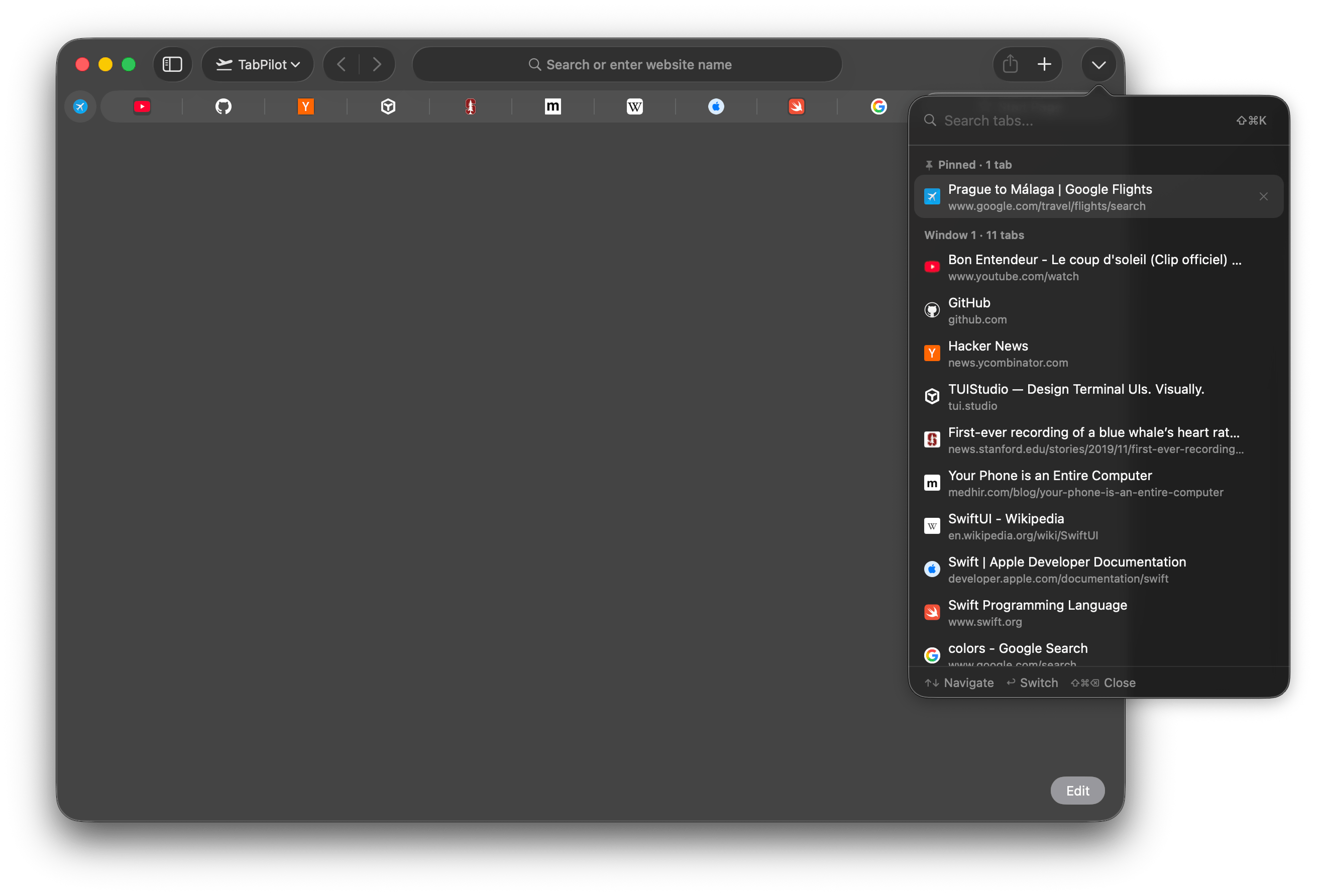Select the Swift Programming Language row
Viewport: 1326px width, 896px height.
1098,612
